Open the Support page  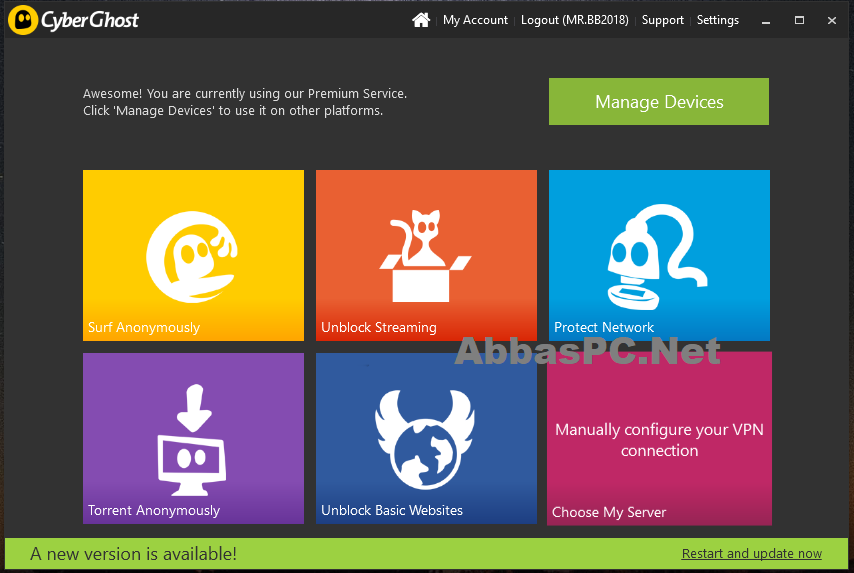point(662,20)
